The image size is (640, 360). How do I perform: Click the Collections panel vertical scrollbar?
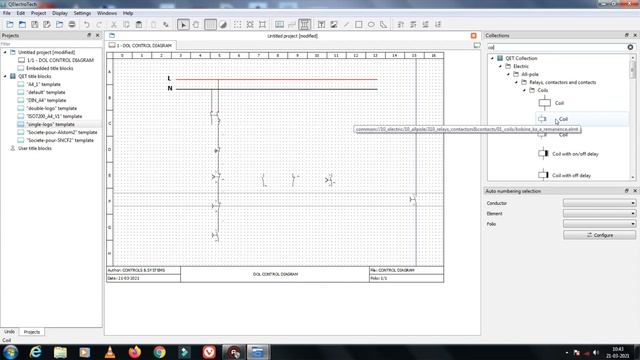[633, 118]
